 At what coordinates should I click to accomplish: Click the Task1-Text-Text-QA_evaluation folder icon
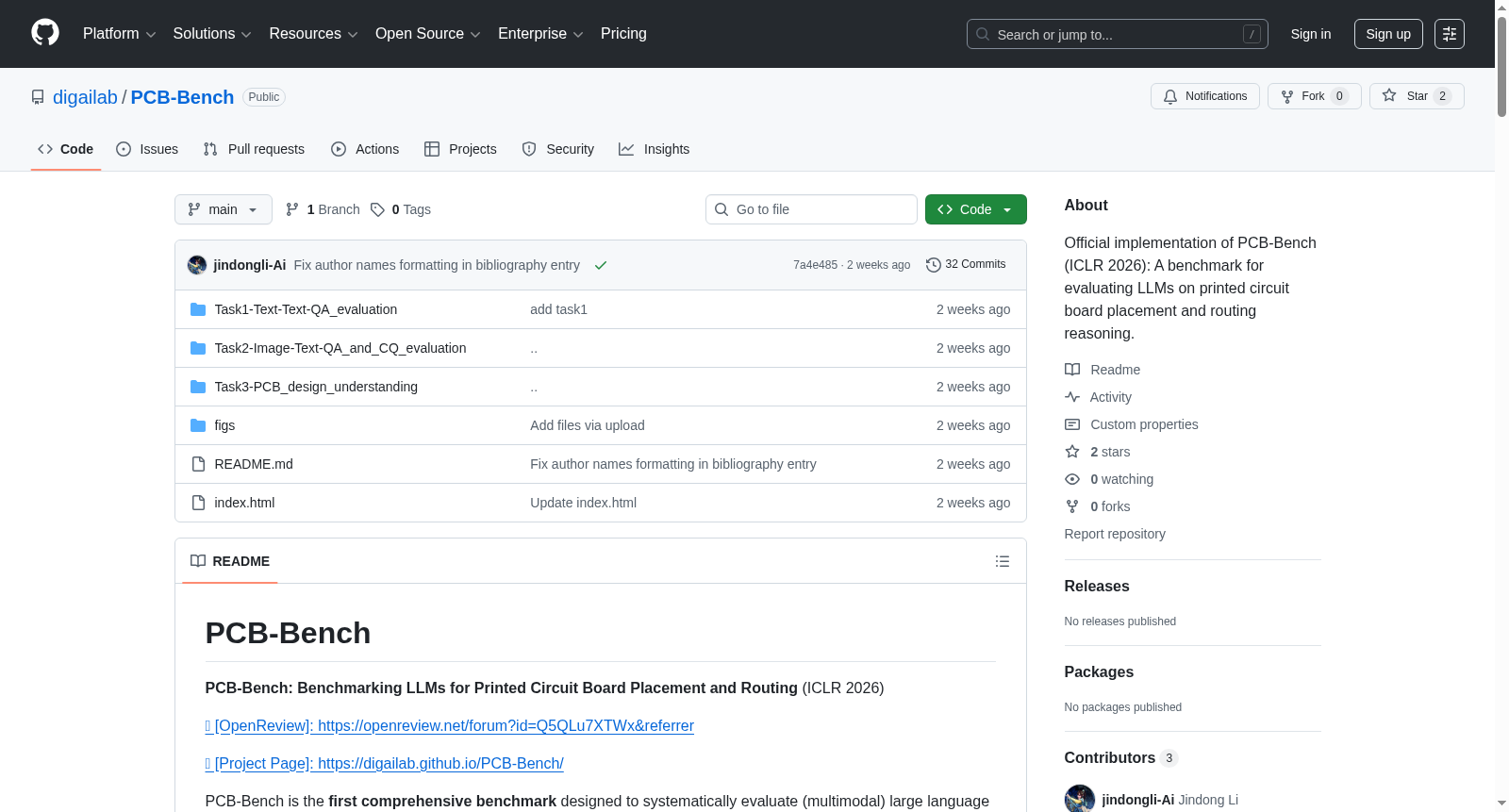click(x=198, y=309)
